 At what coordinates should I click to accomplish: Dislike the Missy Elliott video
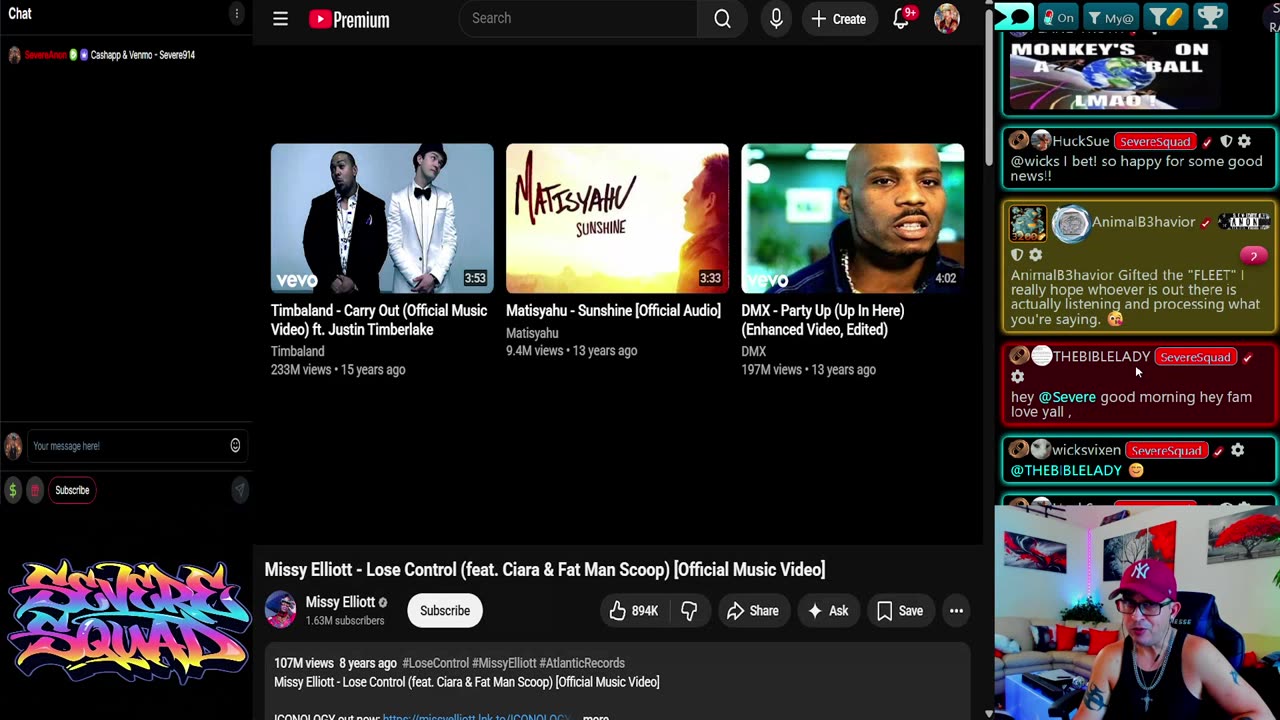[x=689, y=611]
